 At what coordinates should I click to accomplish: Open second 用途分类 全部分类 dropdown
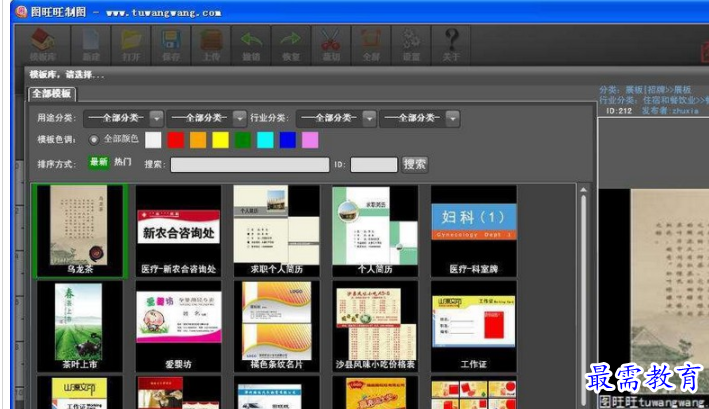(206, 118)
